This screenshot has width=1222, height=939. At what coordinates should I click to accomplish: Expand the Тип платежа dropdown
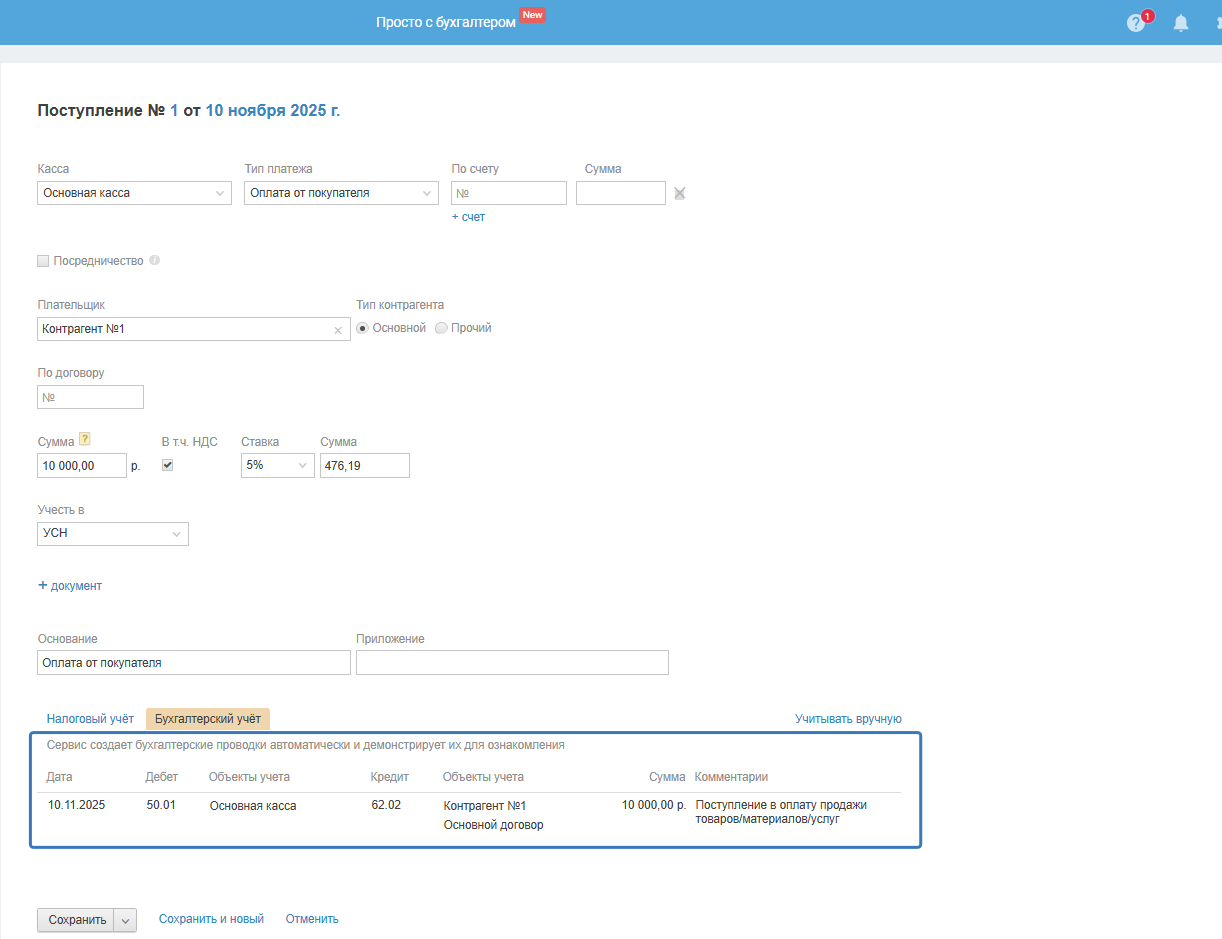tap(341, 193)
